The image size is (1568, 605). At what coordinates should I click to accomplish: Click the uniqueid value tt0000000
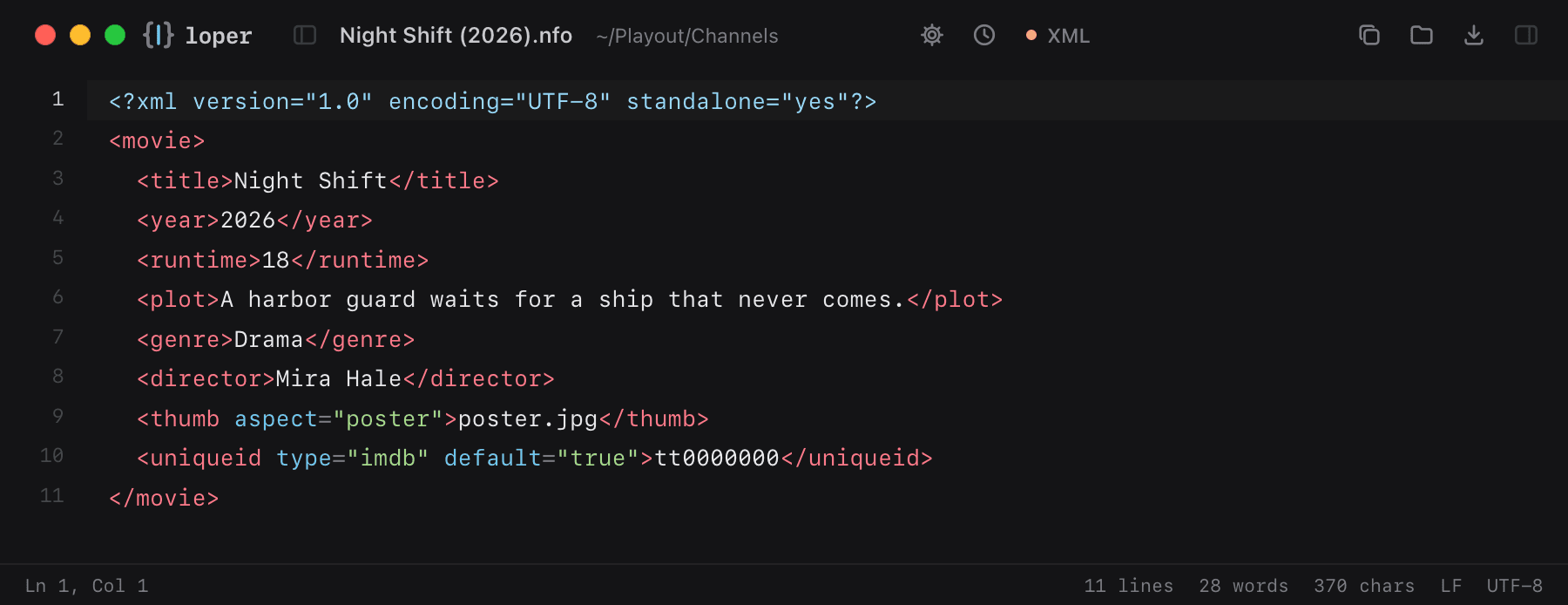point(717,458)
